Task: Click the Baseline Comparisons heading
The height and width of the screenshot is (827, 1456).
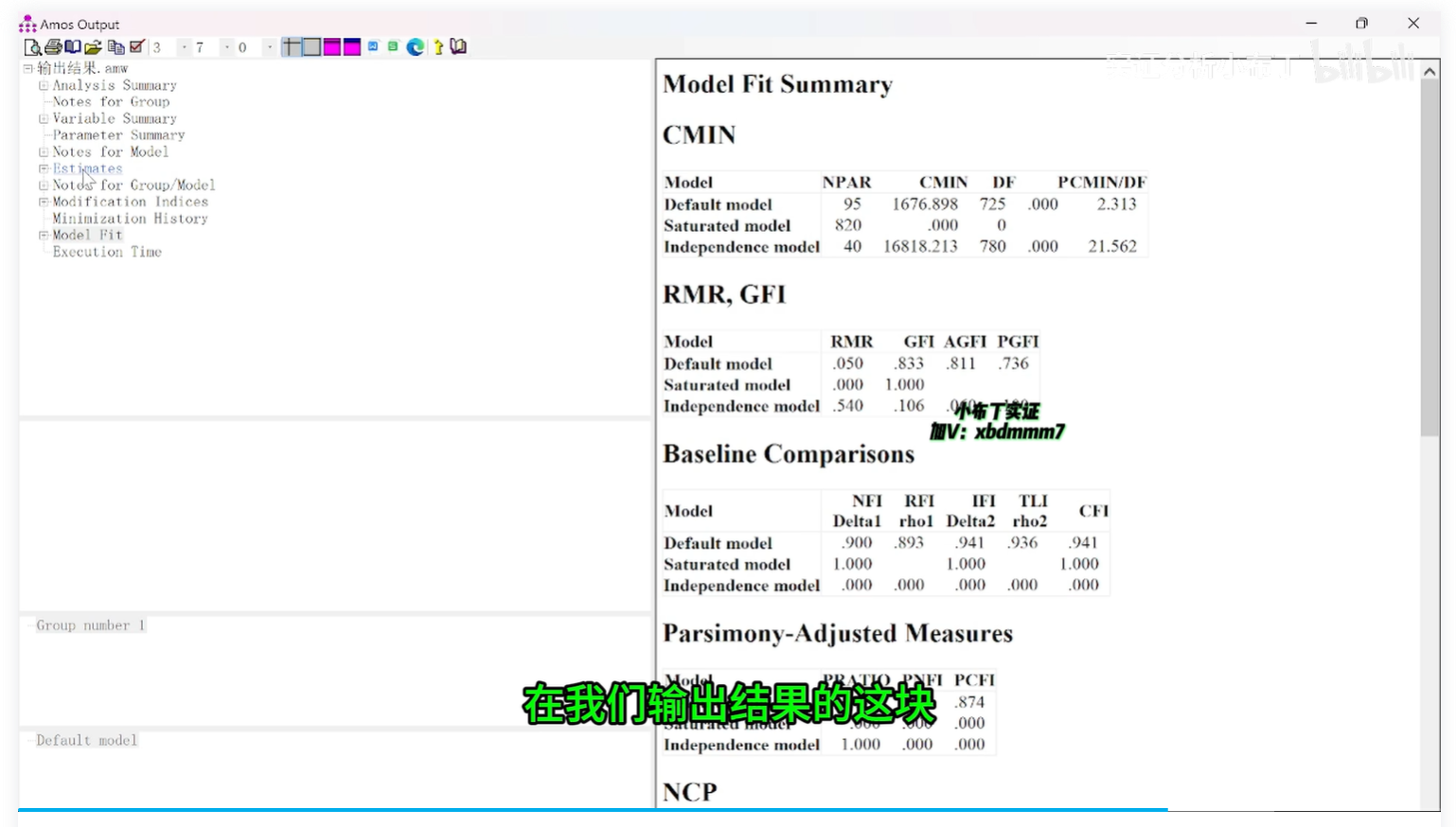Action: click(789, 454)
